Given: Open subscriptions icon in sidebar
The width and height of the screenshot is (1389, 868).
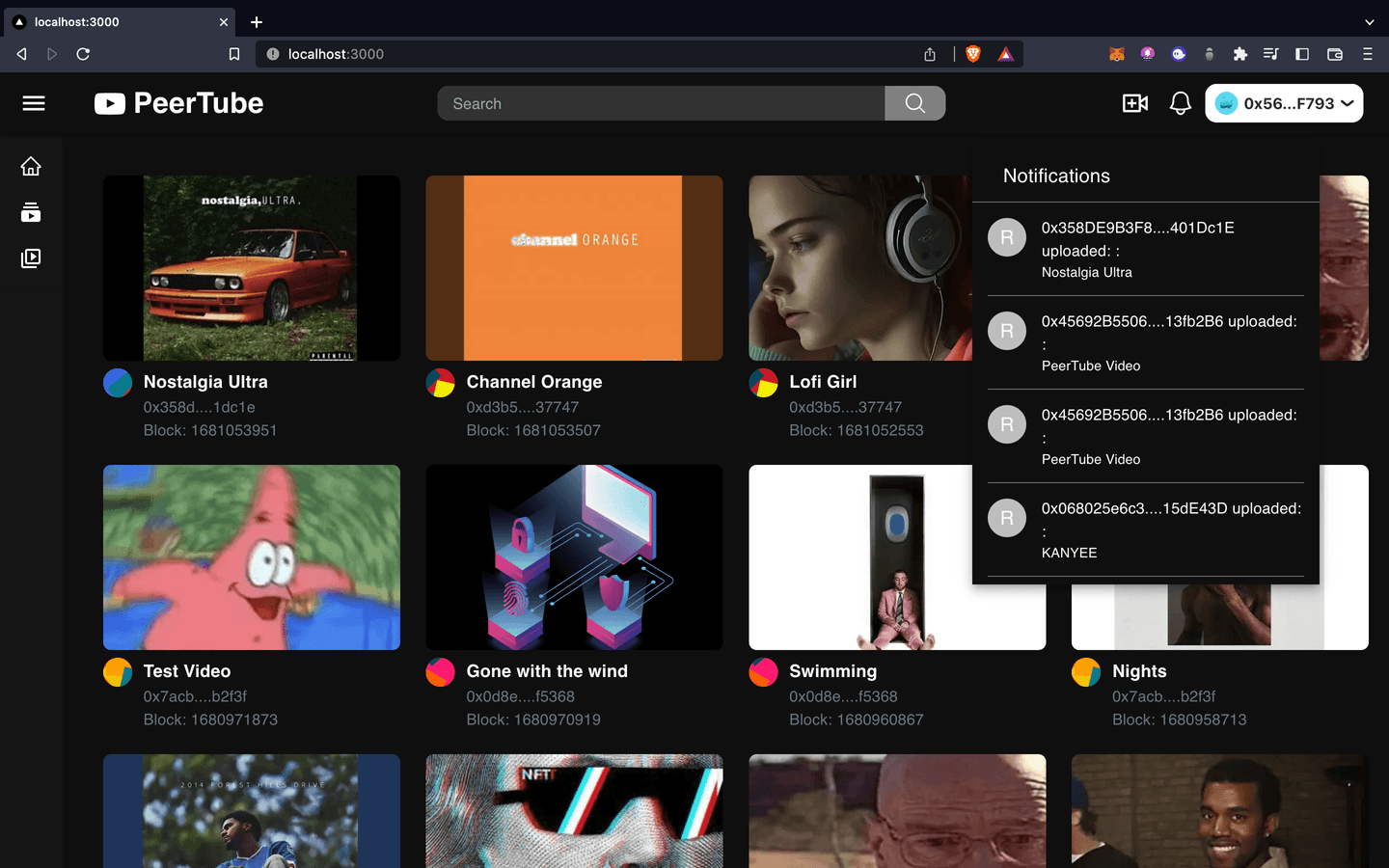Looking at the screenshot, I should click(x=31, y=212).
